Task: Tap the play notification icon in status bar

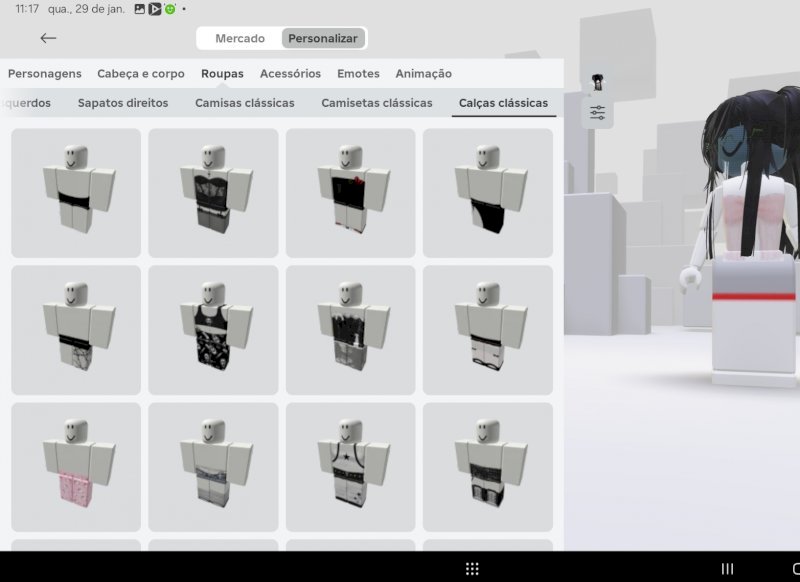Action: pyautogui.click(x=155, y=9)
